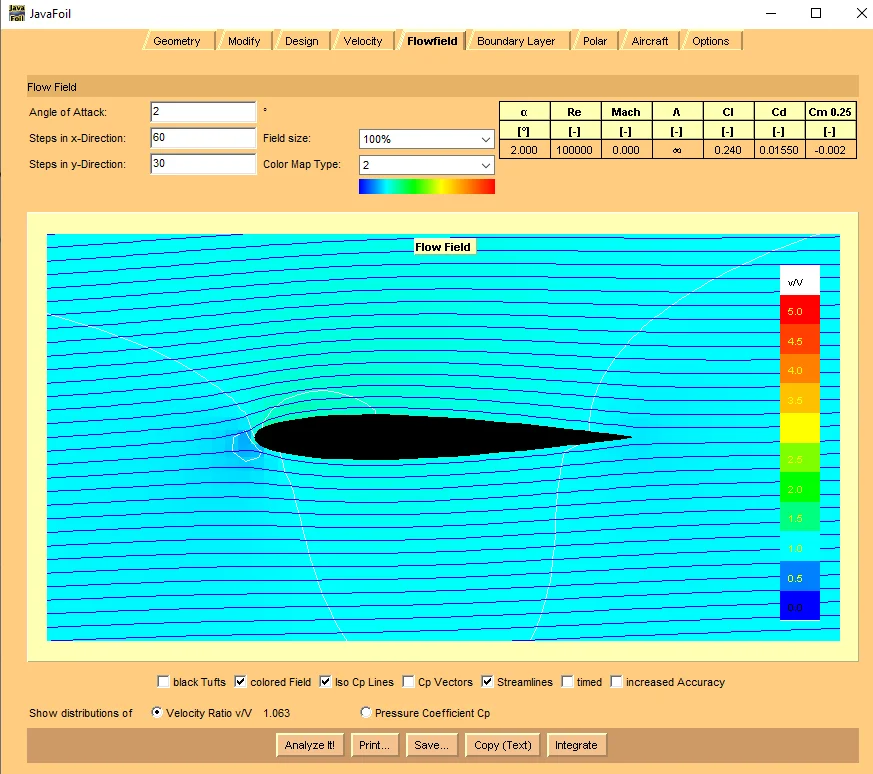873x774 pixels.
Task: Toggle the Iso Cp Lines checkbox
Action: [x=325, y=682]
